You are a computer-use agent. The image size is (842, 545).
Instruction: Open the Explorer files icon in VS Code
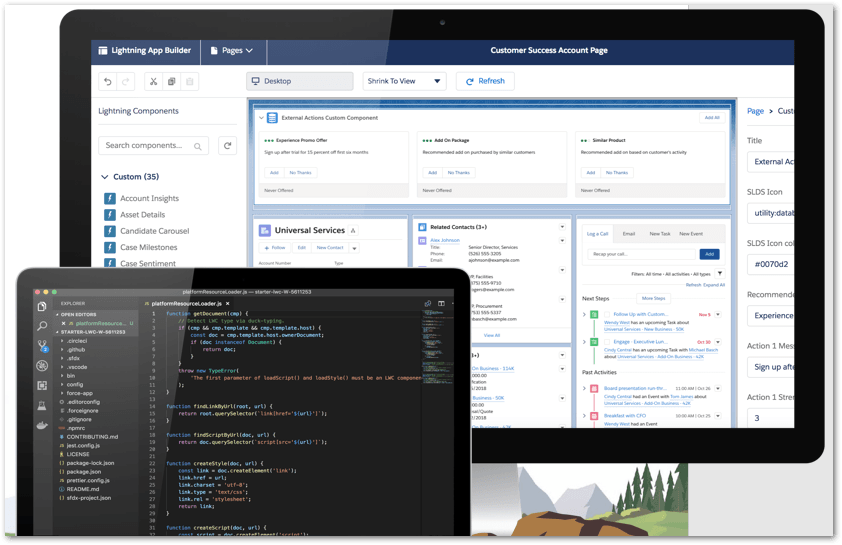[x=42, y=306]
